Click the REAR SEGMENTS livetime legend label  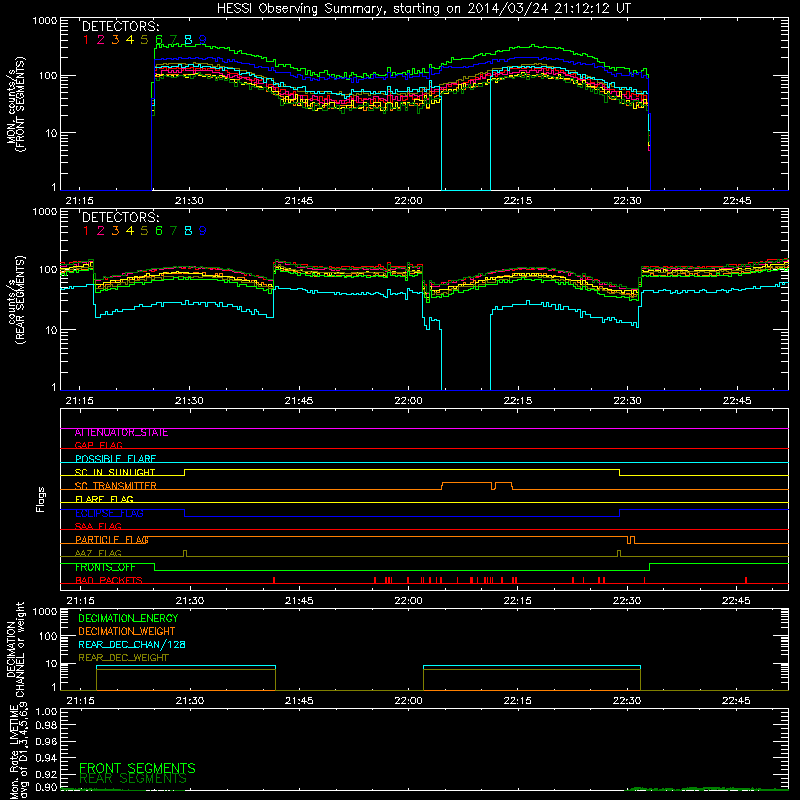point(133,779)
